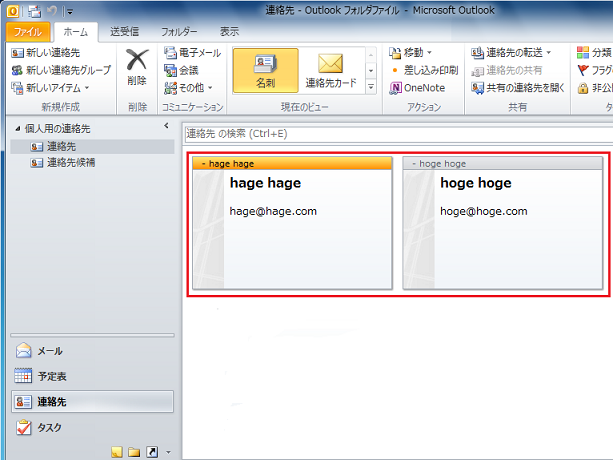Click the 分類 categorize color icon

coord(583,53)
